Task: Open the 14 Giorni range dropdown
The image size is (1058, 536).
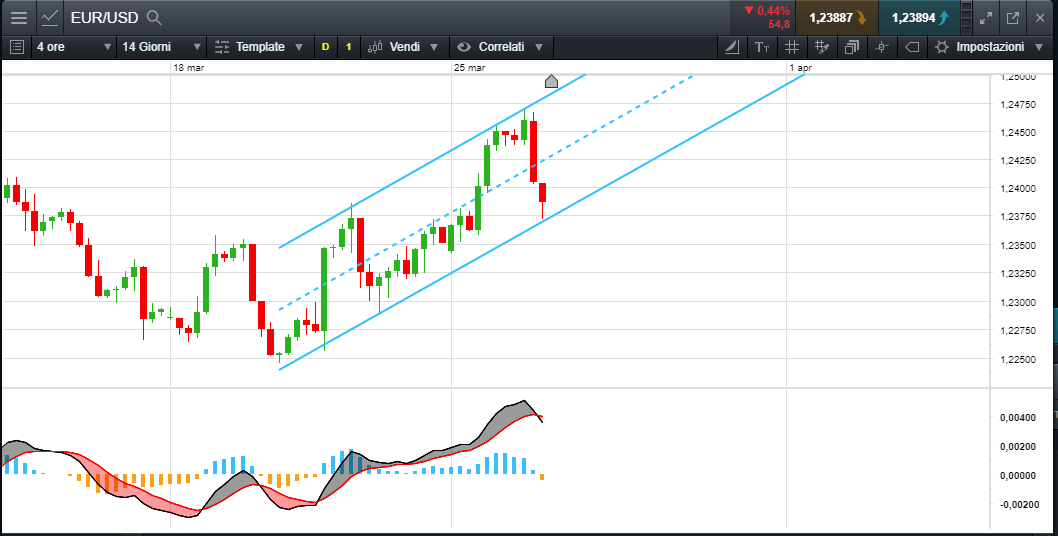Action: (x=162, y=47)
